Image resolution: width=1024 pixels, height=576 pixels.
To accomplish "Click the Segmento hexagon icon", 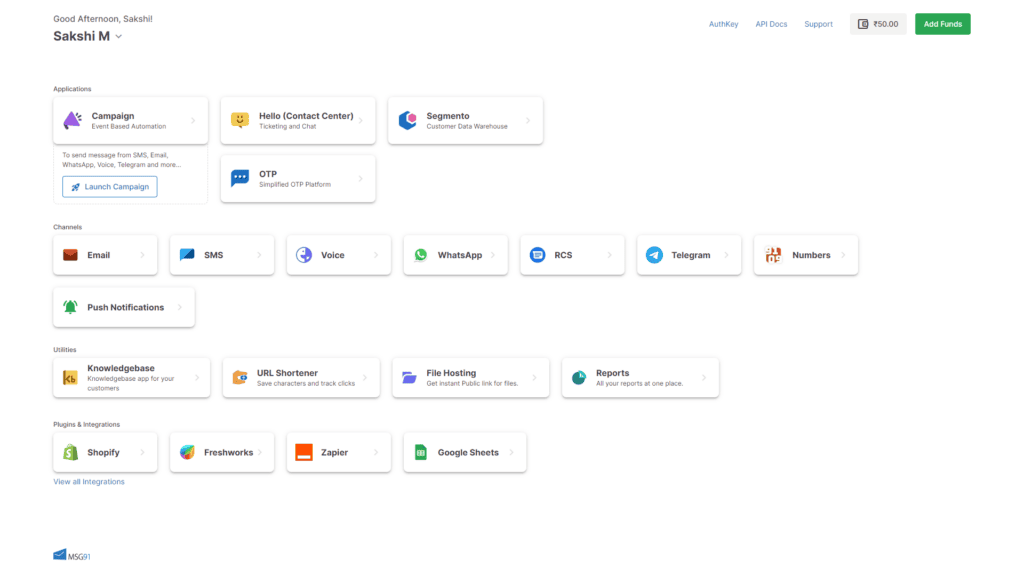I will pos(408,120).
